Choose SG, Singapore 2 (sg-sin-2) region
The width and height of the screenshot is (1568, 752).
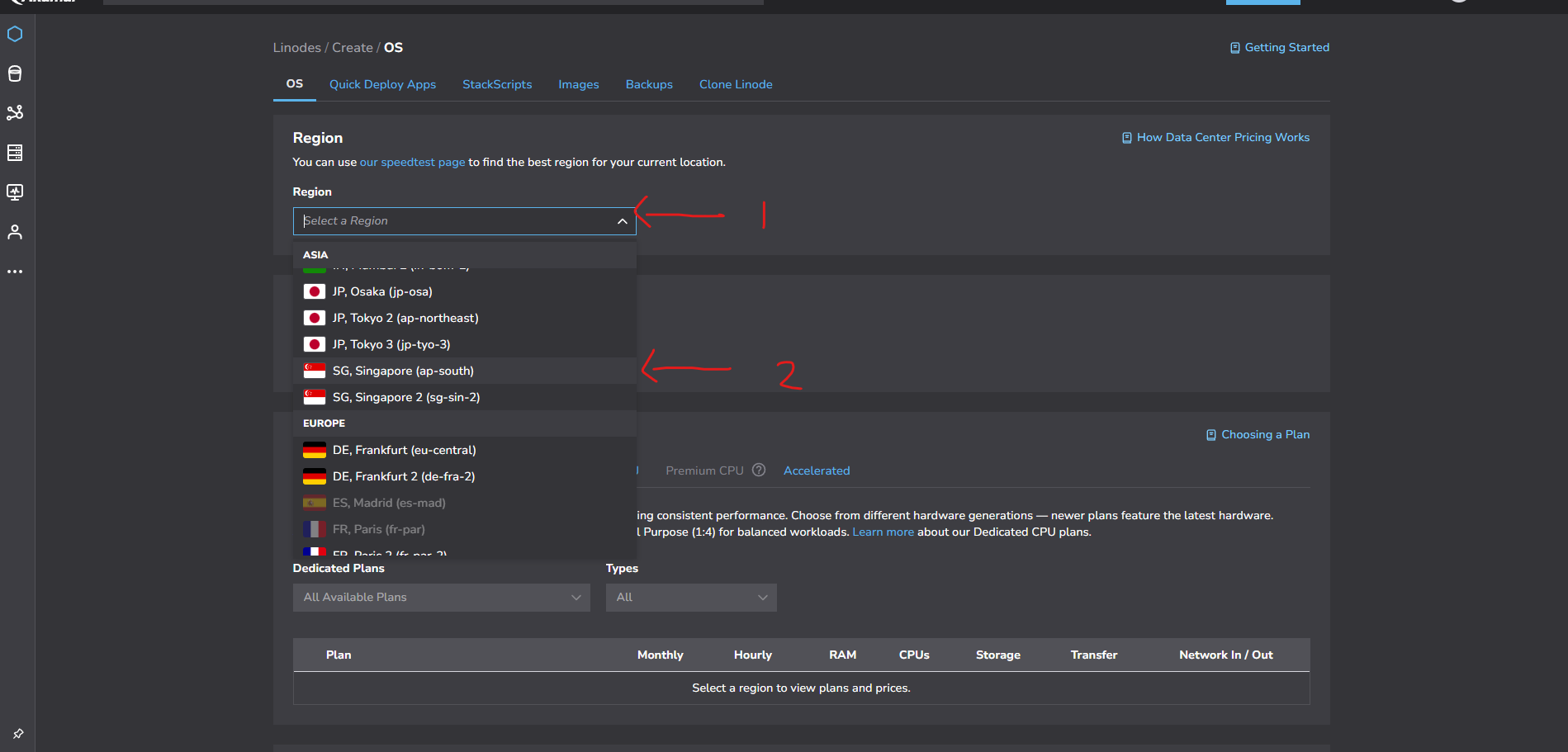pos(465,397)
